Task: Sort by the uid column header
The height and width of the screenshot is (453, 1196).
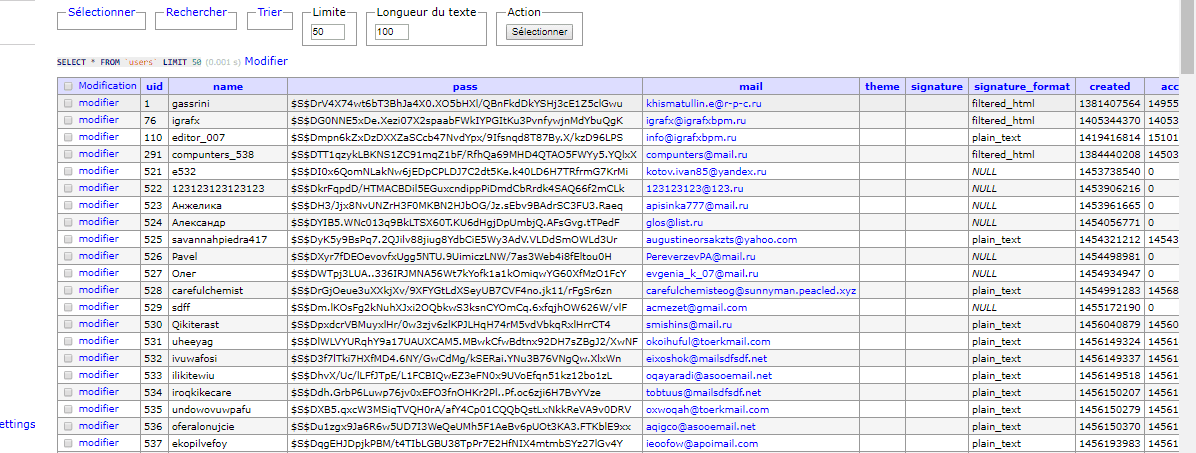Action: pyautogui.click(x=155, y=86)
